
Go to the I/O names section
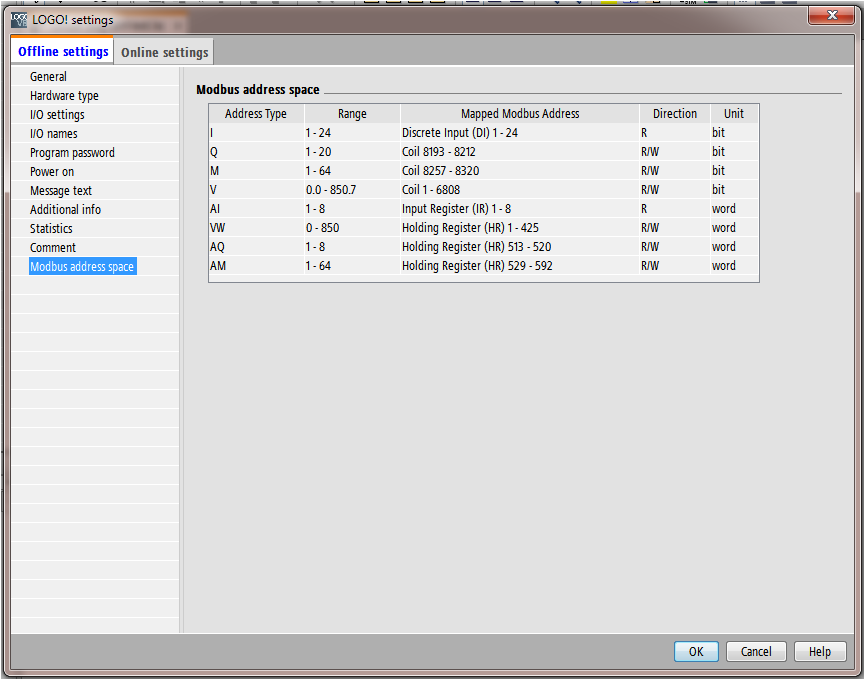pos(53,134)
